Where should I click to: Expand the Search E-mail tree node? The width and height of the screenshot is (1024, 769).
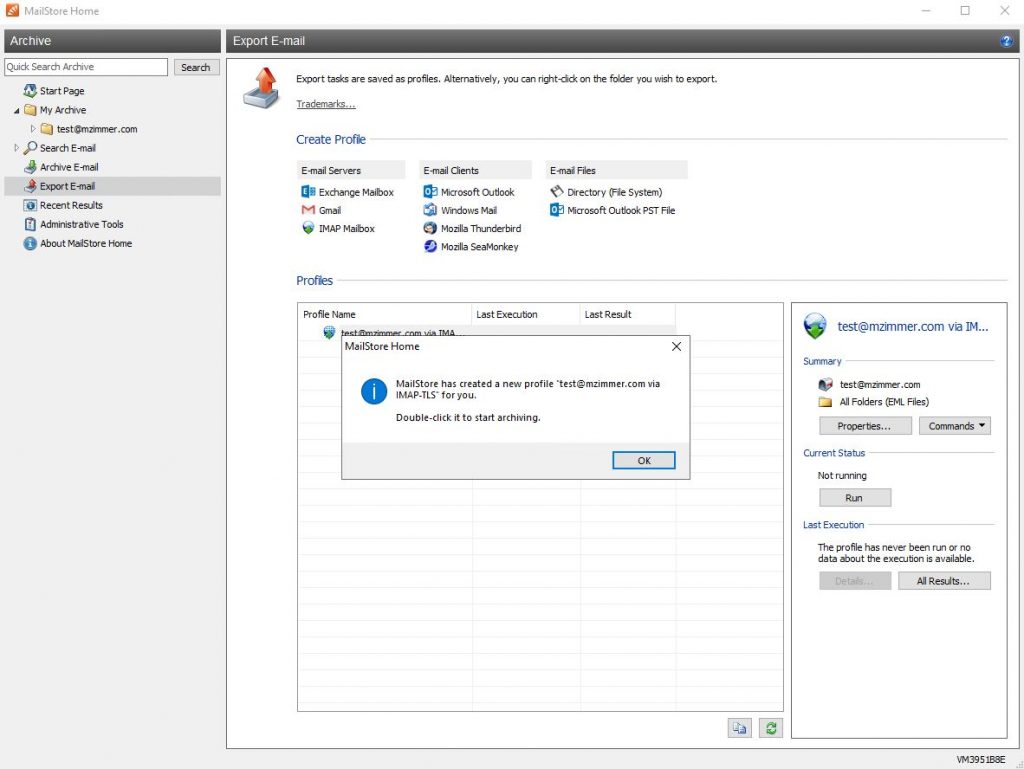pos(17,148)
